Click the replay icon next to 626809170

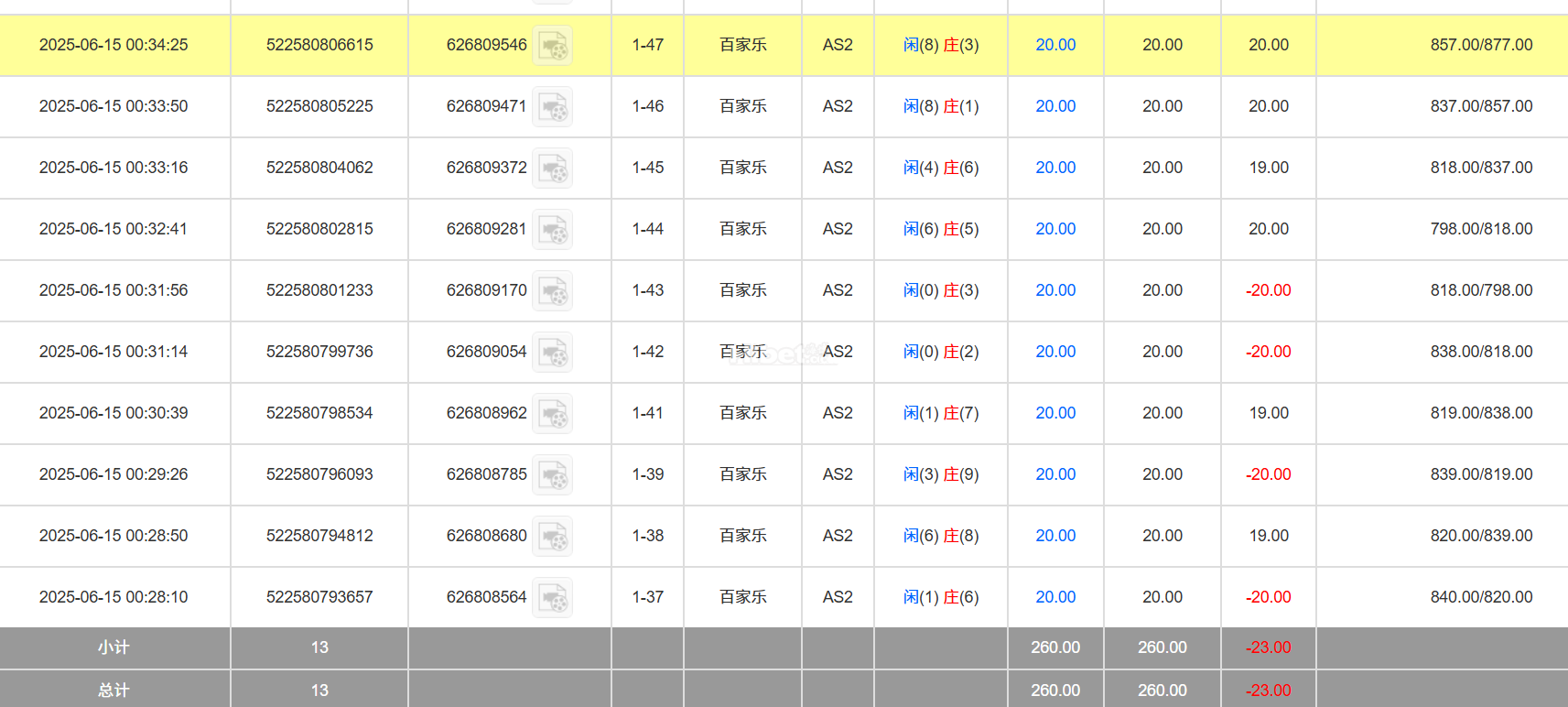553,291
